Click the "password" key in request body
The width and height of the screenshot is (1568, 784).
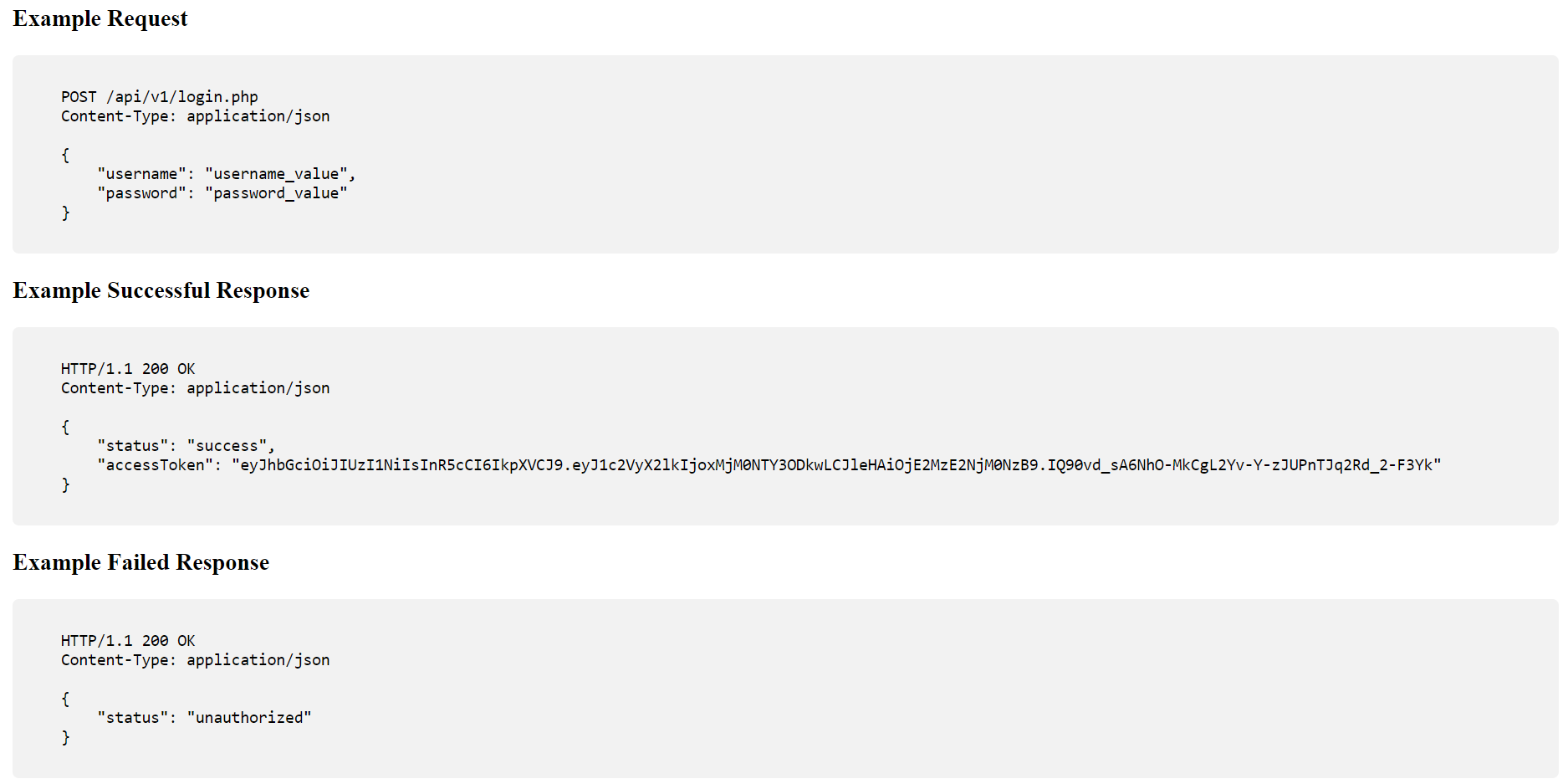(x=141, y=193)
